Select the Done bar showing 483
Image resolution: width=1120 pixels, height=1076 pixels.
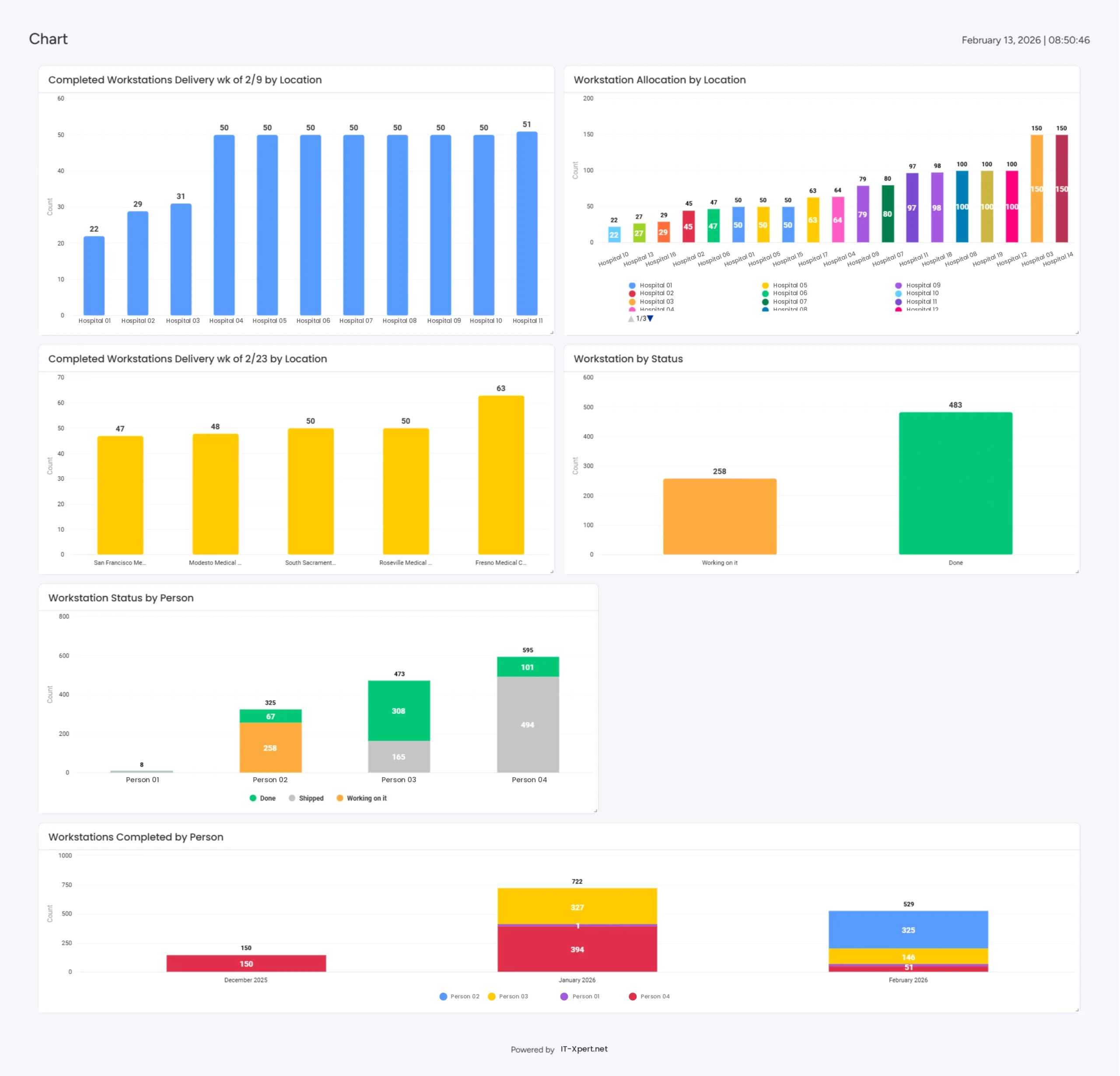(955, 483)
